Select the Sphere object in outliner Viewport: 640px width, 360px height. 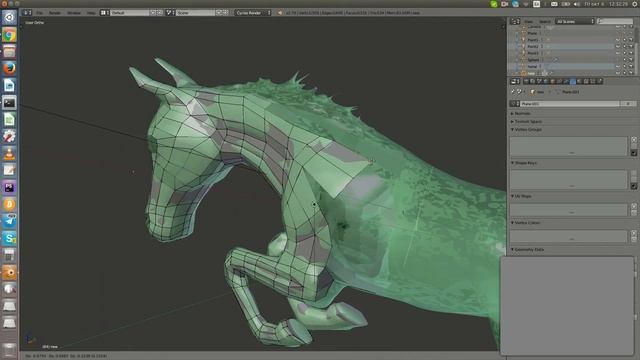pyautogui.click(x=533, y=60)
